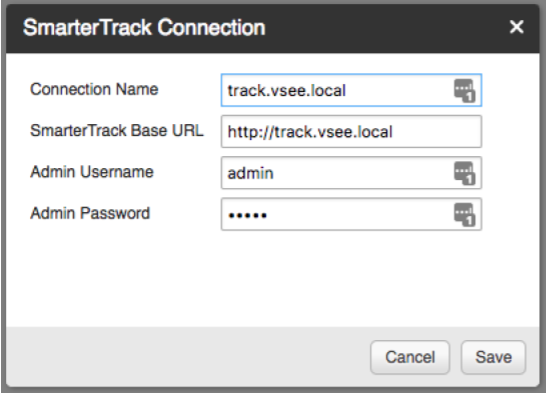Save the SmarterTrack connection settings

tap(493, 357)
